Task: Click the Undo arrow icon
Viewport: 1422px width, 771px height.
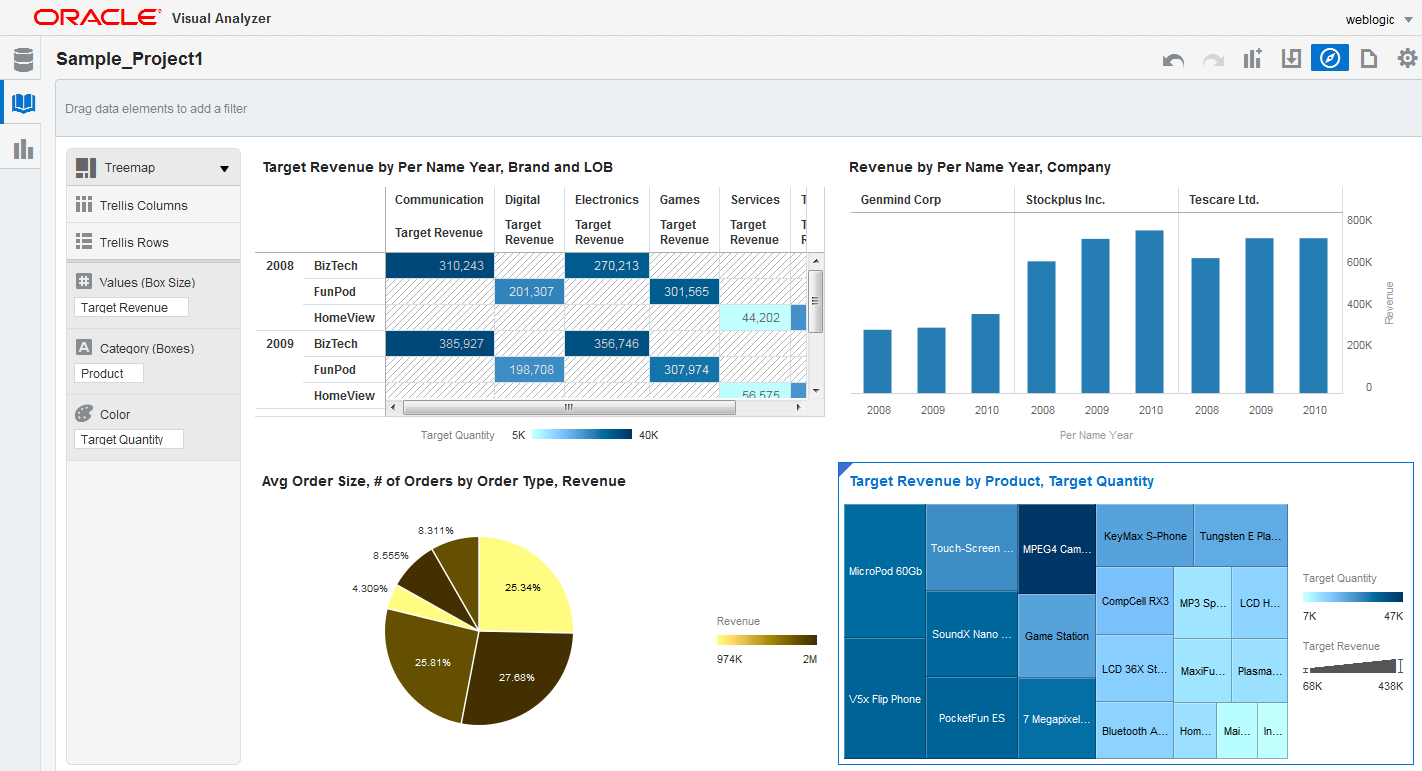Action: 1173,60
